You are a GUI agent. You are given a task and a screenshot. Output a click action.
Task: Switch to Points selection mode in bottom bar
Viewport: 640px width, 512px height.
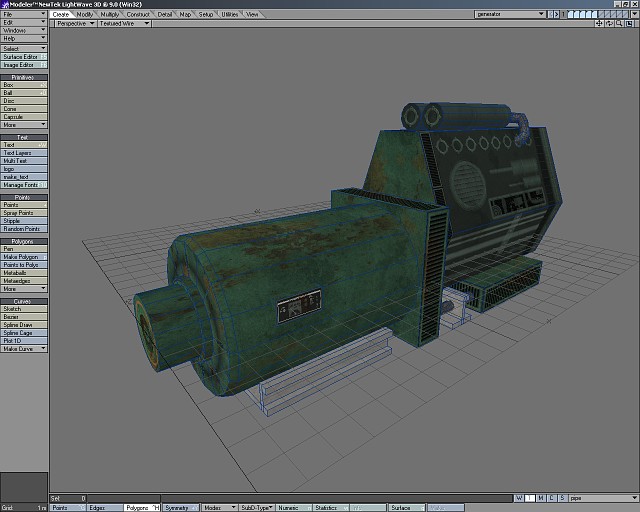click(68, 508)
